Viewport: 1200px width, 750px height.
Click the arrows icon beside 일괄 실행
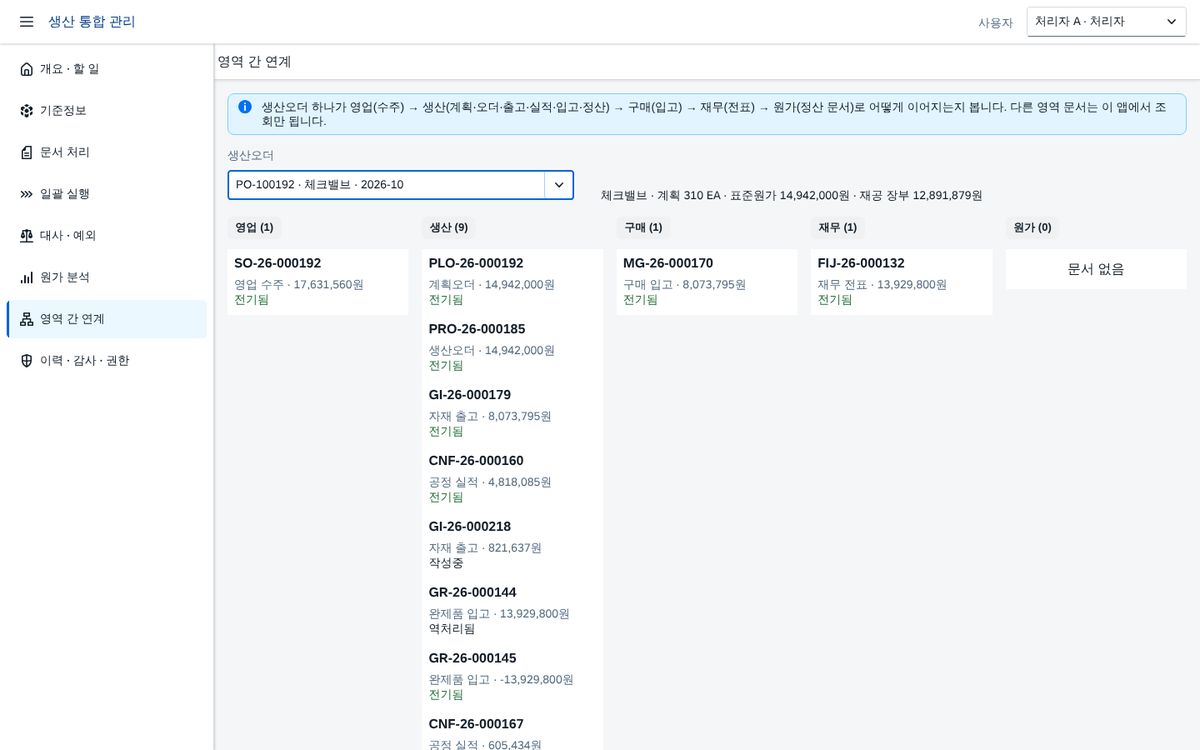(x=27, y=194)
